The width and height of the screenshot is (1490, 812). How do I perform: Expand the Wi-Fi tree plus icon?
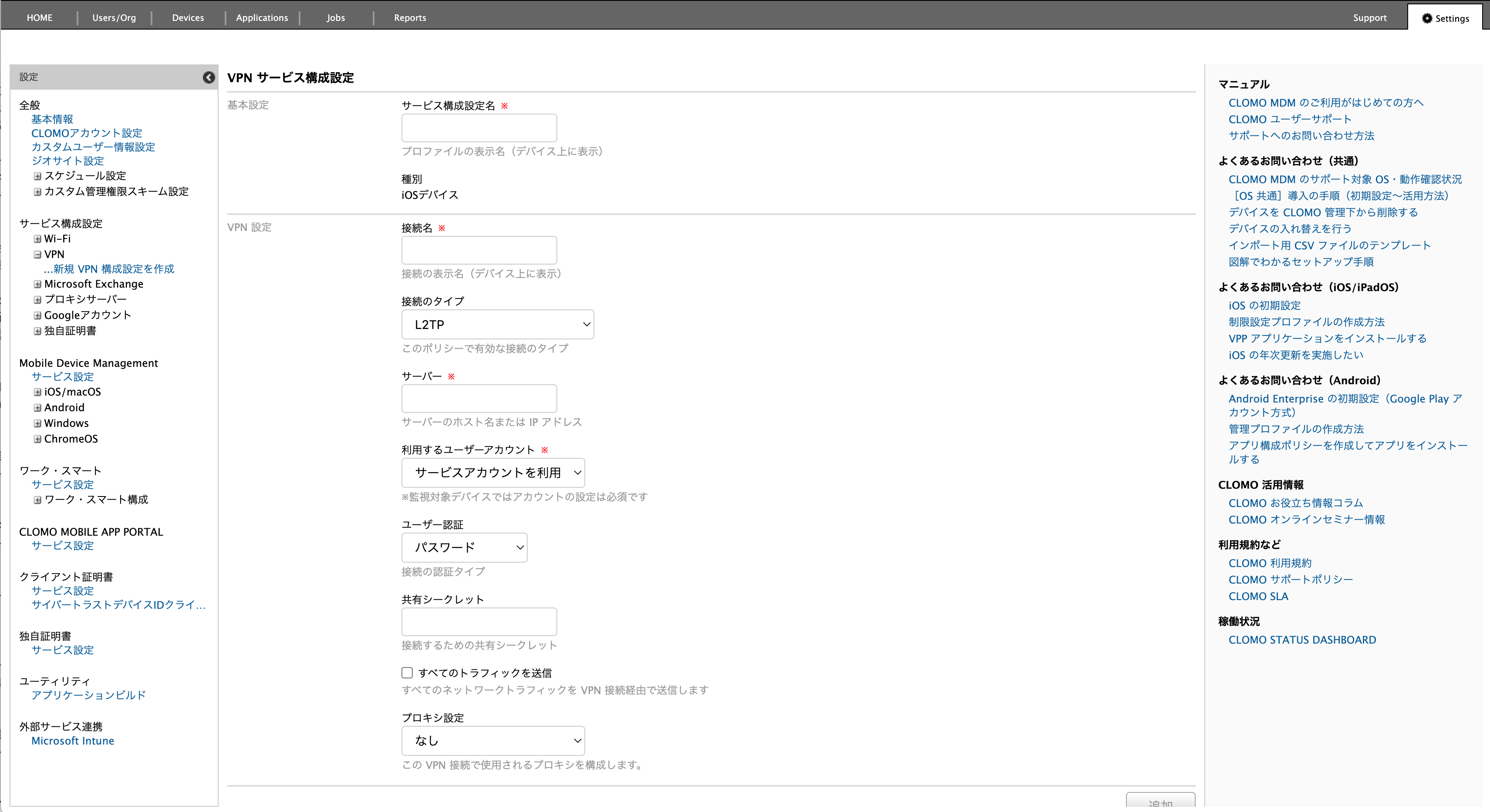click(37, 239)
